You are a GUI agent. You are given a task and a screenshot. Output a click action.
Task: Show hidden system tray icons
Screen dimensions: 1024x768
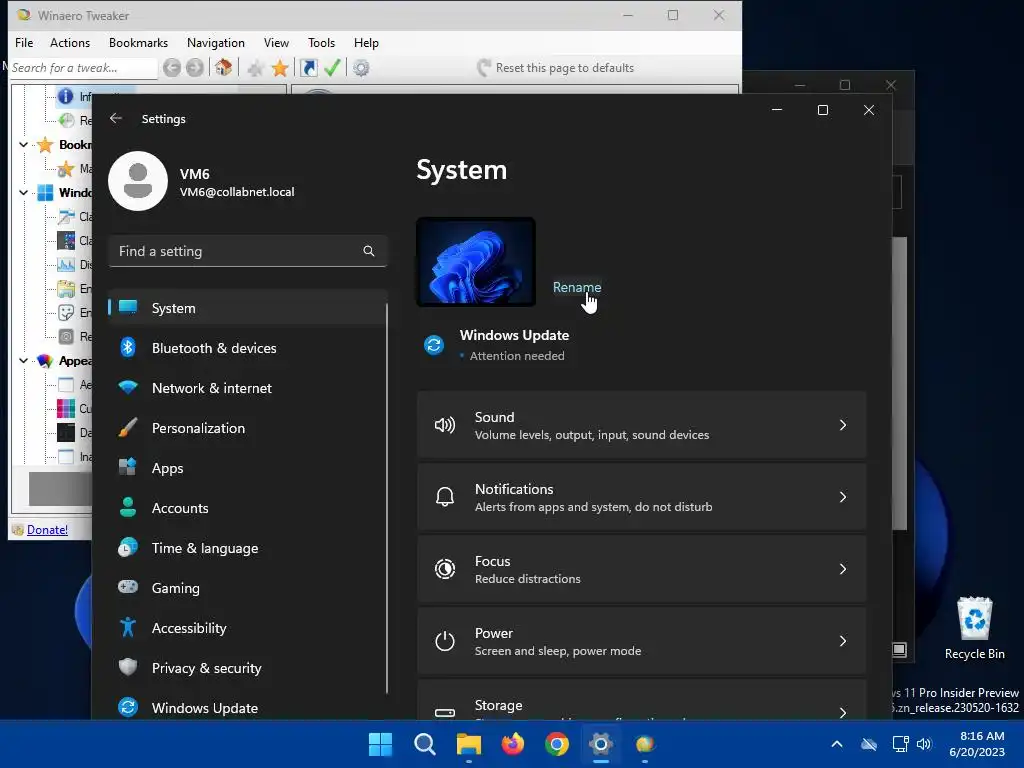click(x=837, y=744)
